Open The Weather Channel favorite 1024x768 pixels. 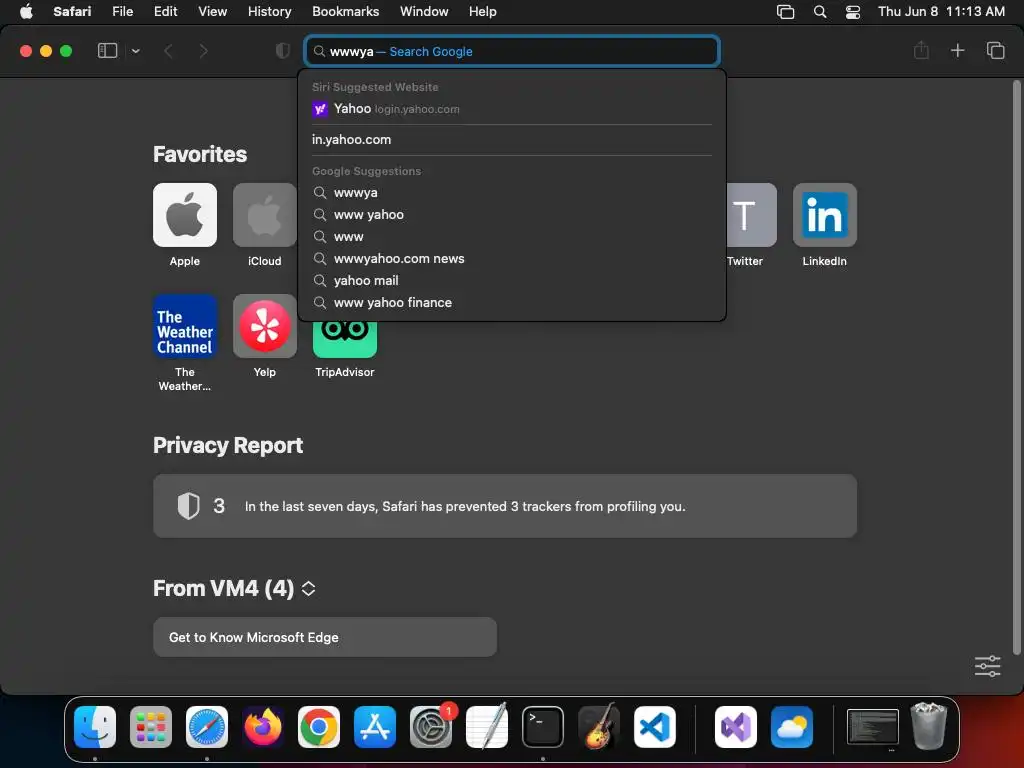(x=185, y=326)
